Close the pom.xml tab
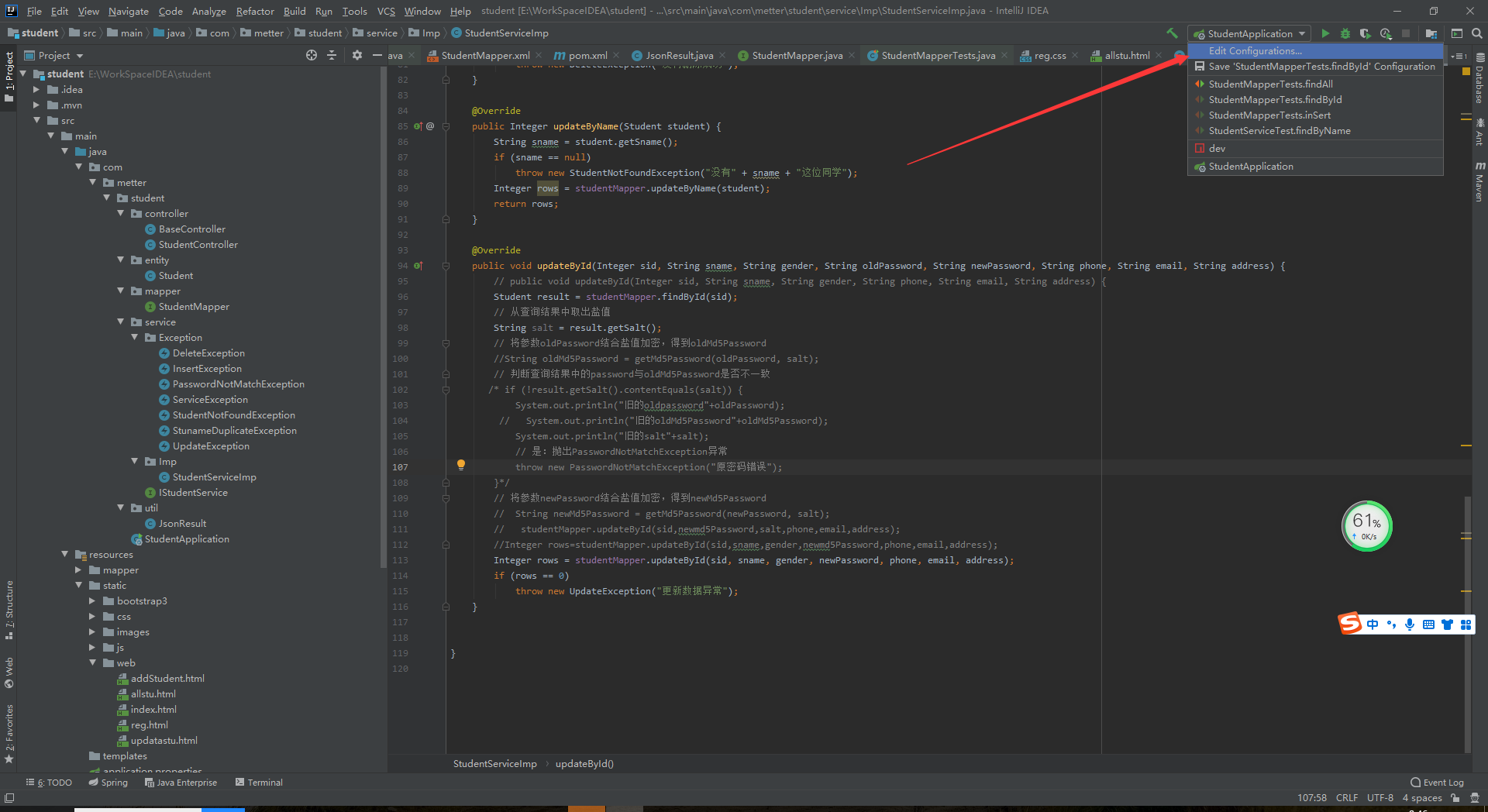 (616, 55)
